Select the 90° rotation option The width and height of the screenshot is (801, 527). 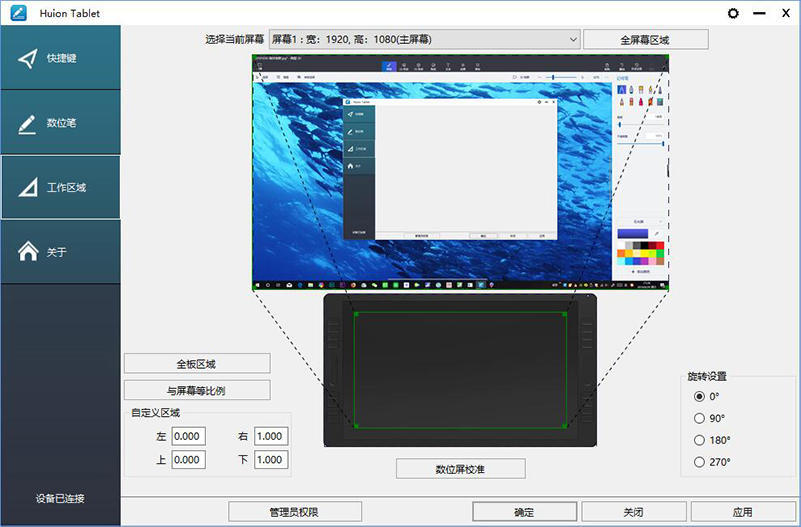(x=710, y=418)
